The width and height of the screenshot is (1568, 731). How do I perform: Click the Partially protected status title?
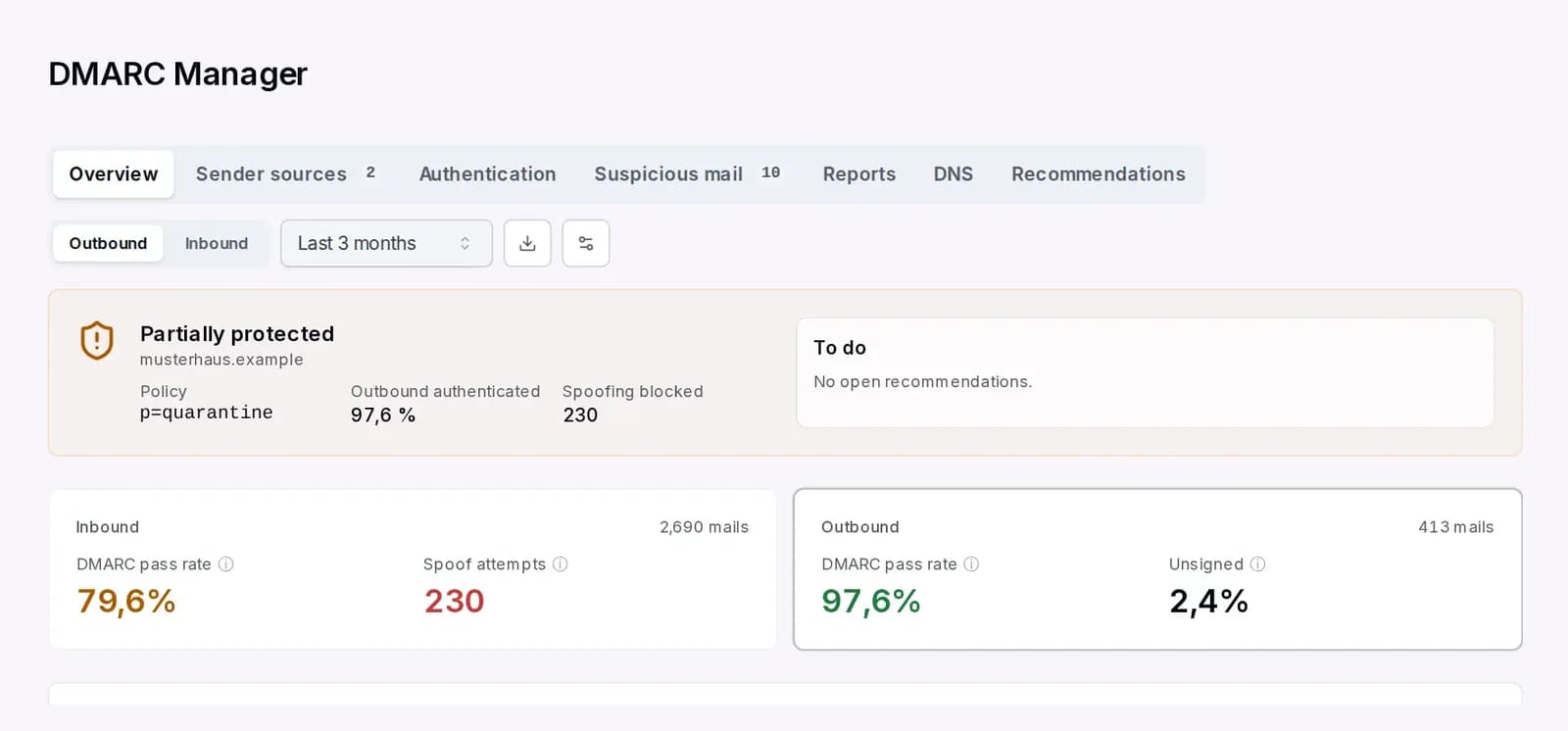point(237,334)
